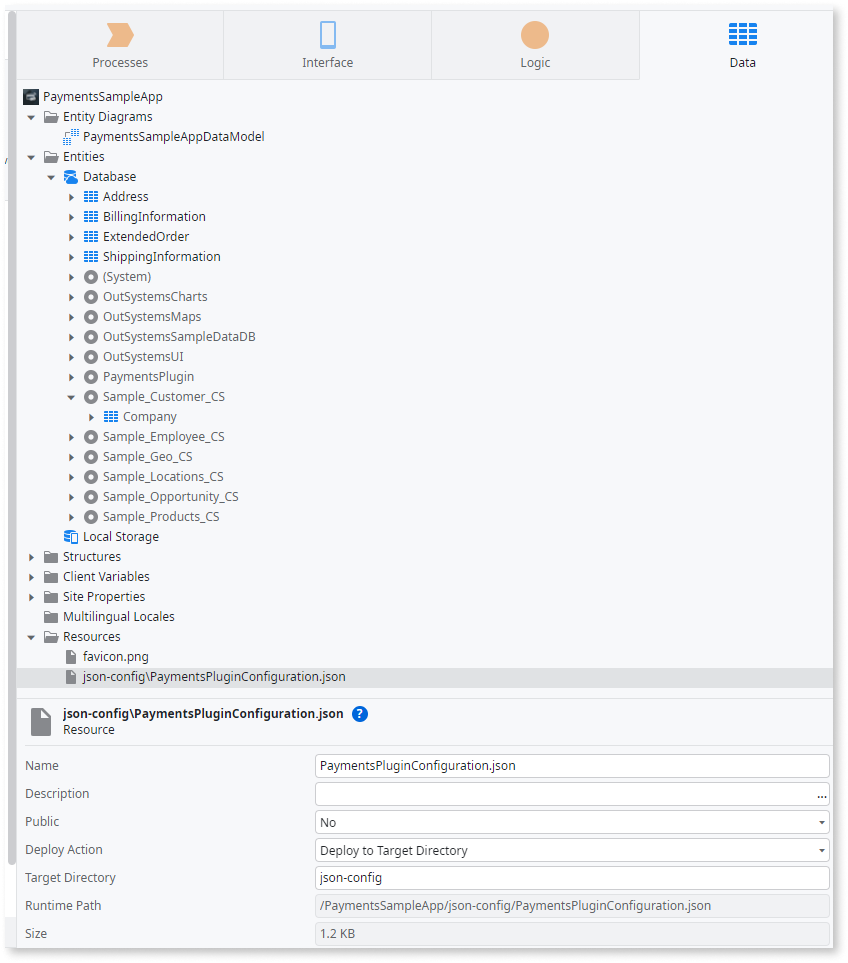Expand the Structures folder
Screen dimensions: 848x963
tap(31, 557)
